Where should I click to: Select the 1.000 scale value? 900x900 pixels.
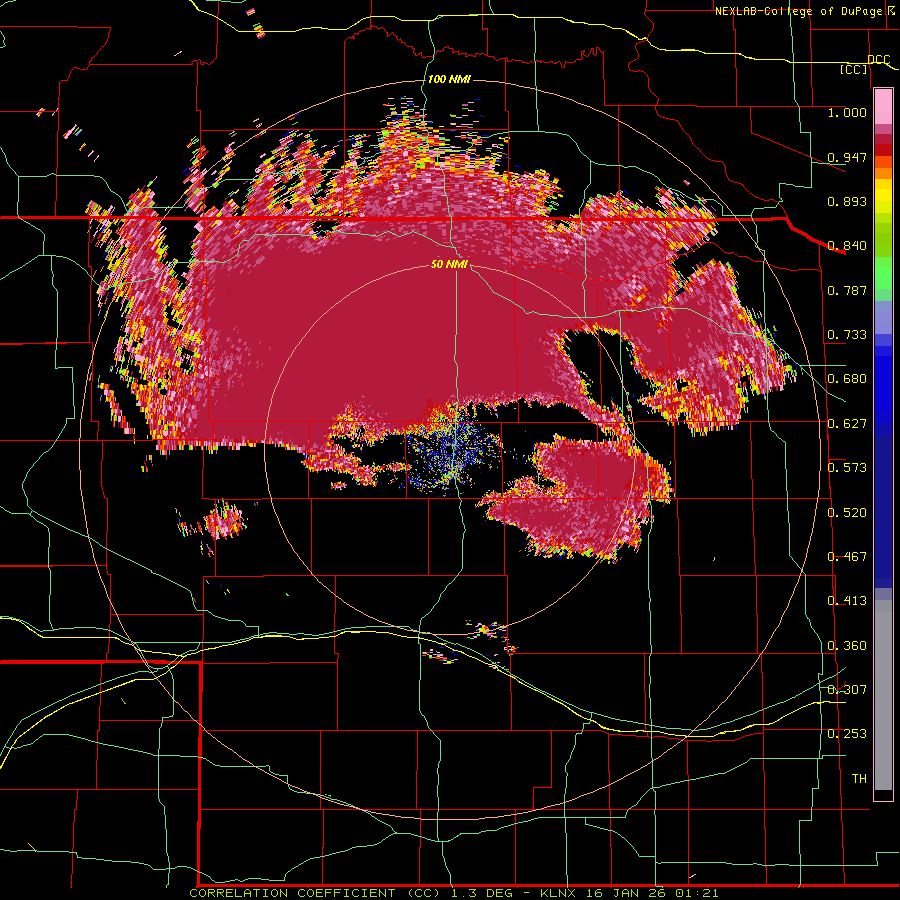(847, 112)
